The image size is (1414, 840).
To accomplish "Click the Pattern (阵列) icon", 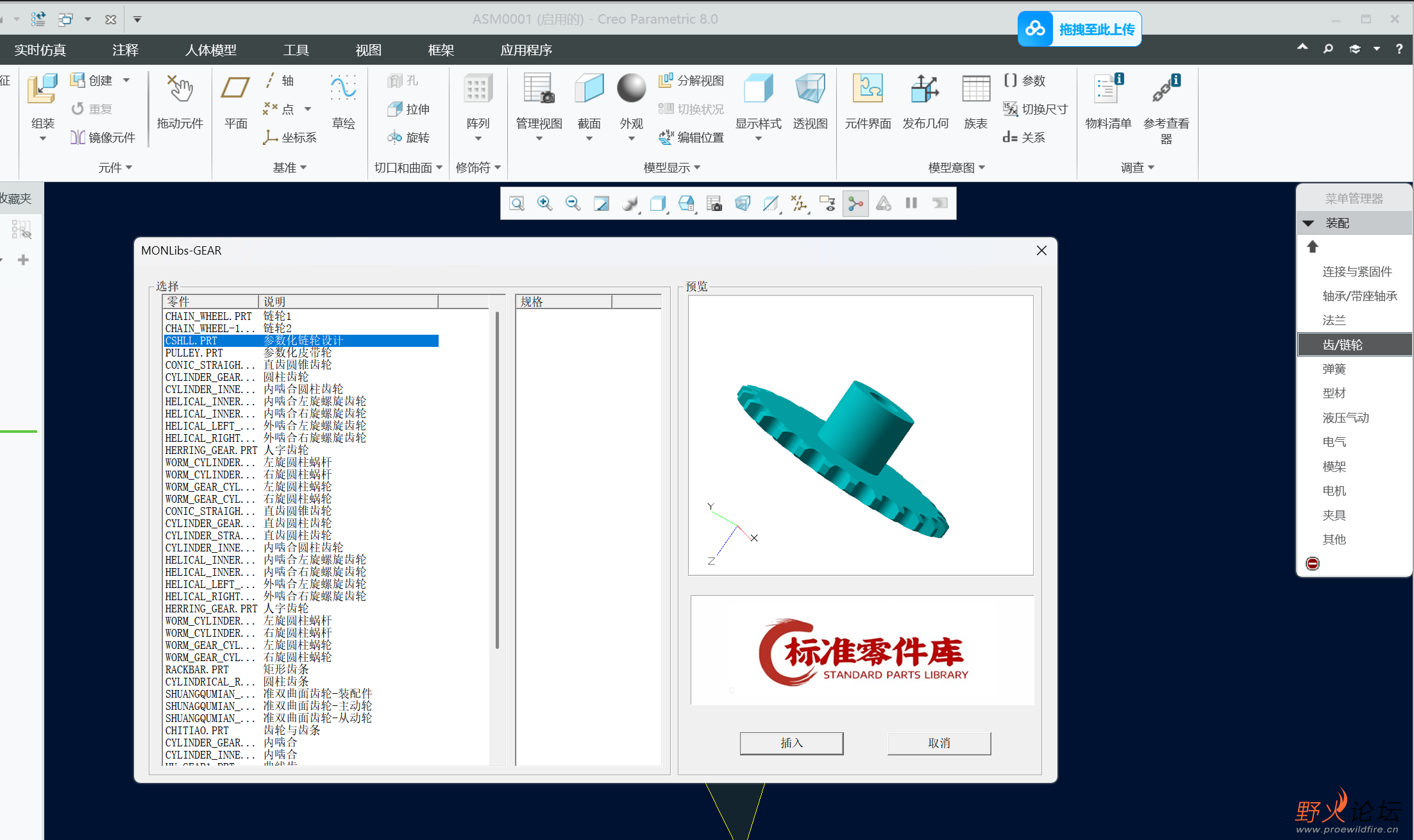I will (478, 89).
